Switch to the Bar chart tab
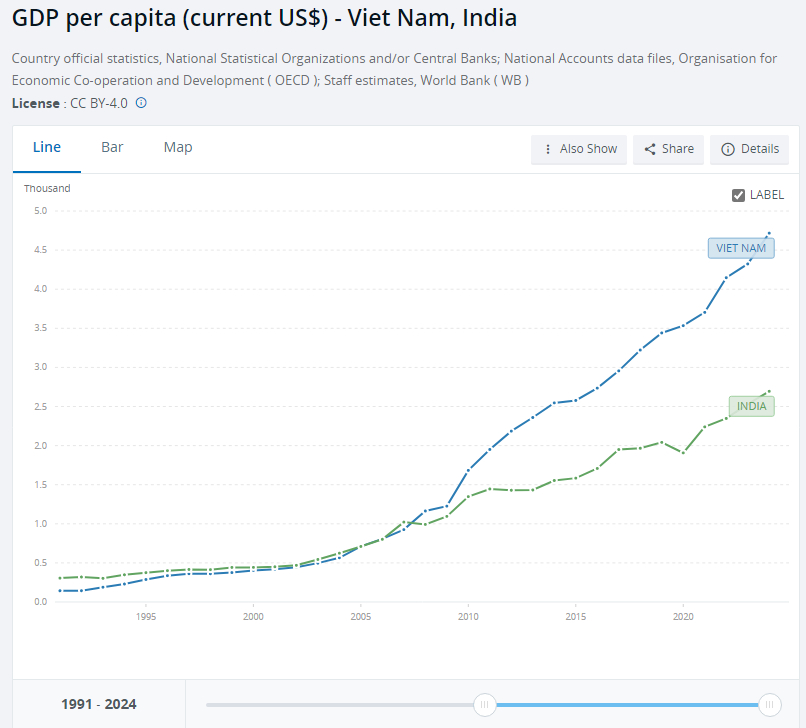The image size is (806, 728). 112,148
